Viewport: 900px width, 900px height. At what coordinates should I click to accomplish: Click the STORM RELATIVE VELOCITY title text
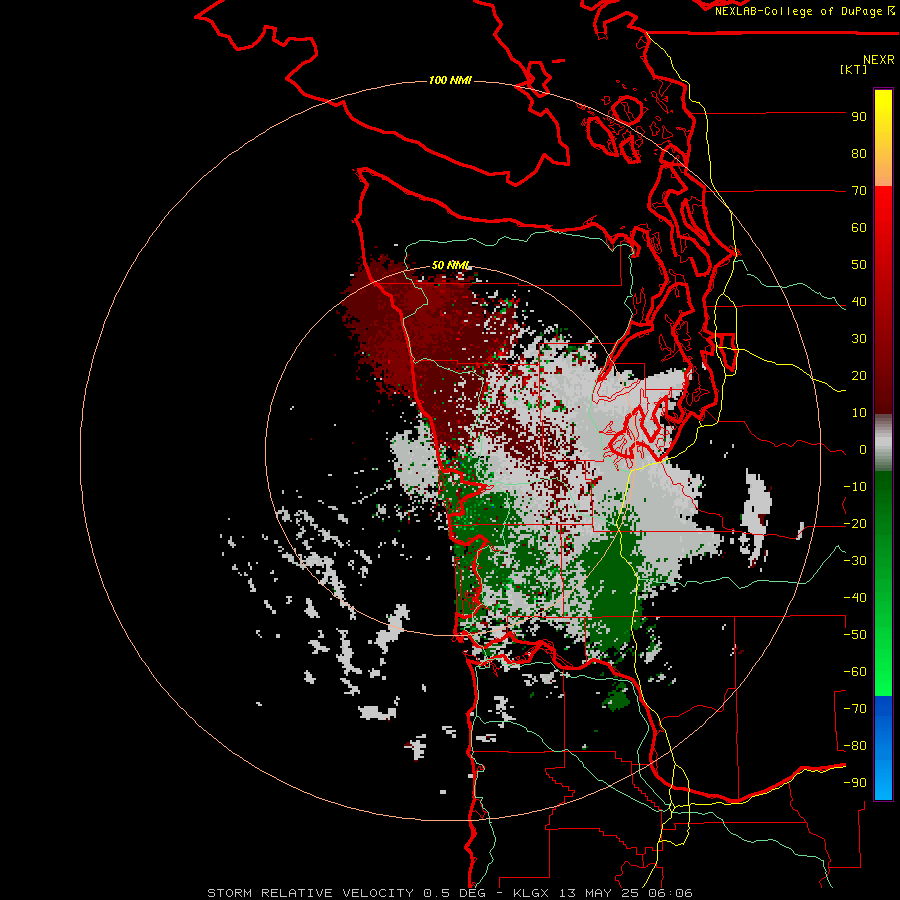pyautogui.click(x=311, y=893)
